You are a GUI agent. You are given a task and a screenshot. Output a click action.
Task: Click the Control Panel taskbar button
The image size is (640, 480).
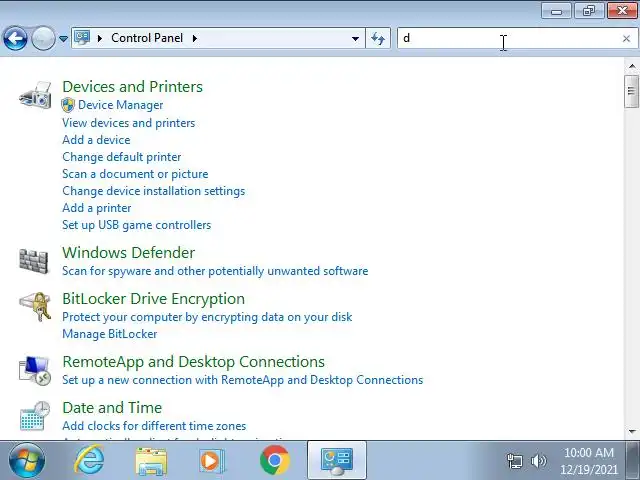click(337, 460)
